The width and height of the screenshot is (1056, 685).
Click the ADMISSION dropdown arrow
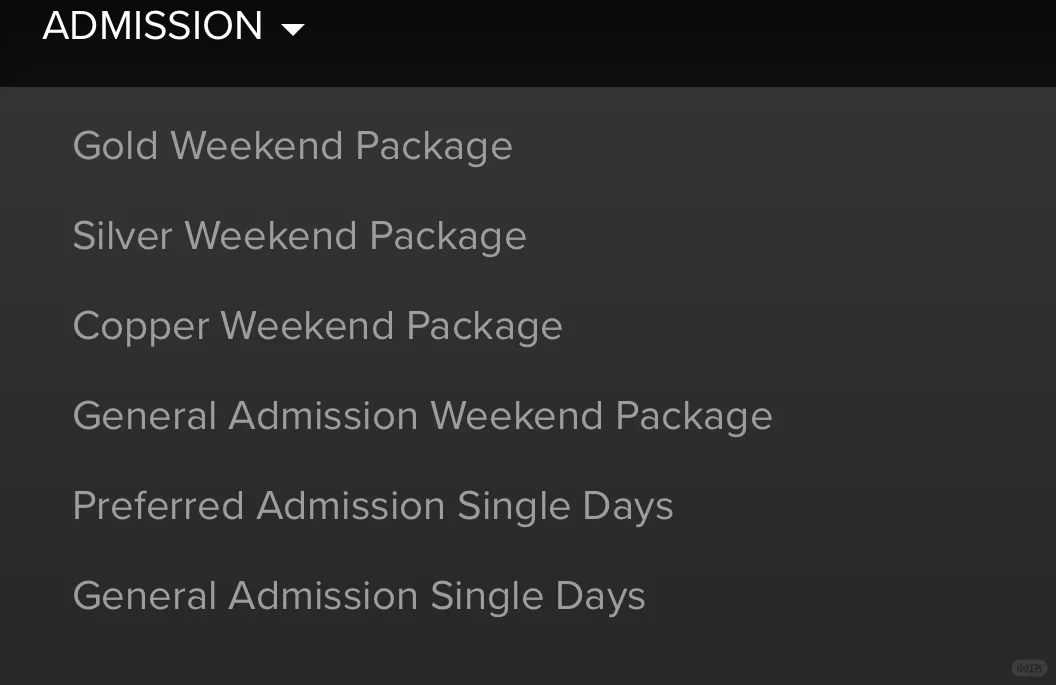pyautogui.click(x=292, y=30)
